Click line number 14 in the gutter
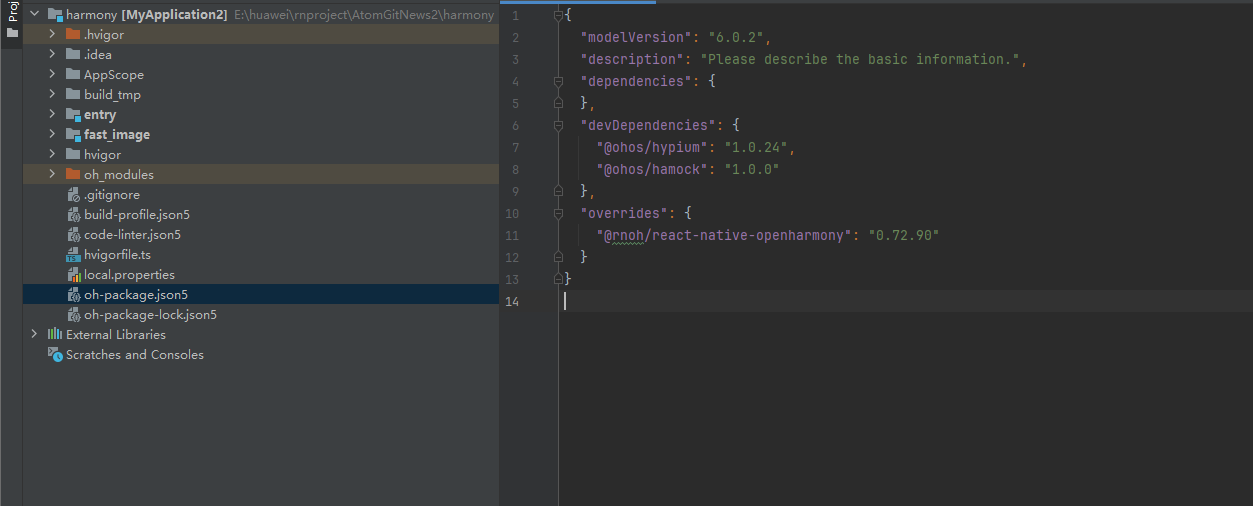 click(x=513, y=302)
